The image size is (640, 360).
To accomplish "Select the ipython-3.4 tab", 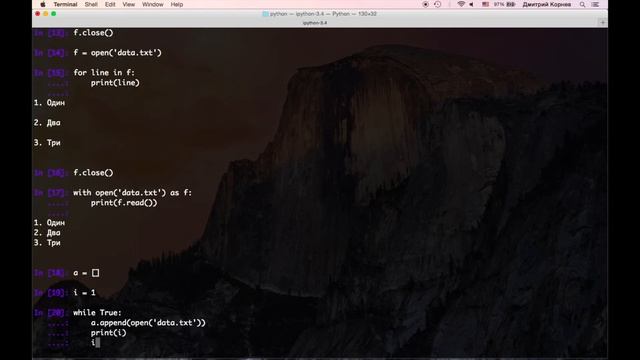I will pyautogui.click(x=315, y=23).
